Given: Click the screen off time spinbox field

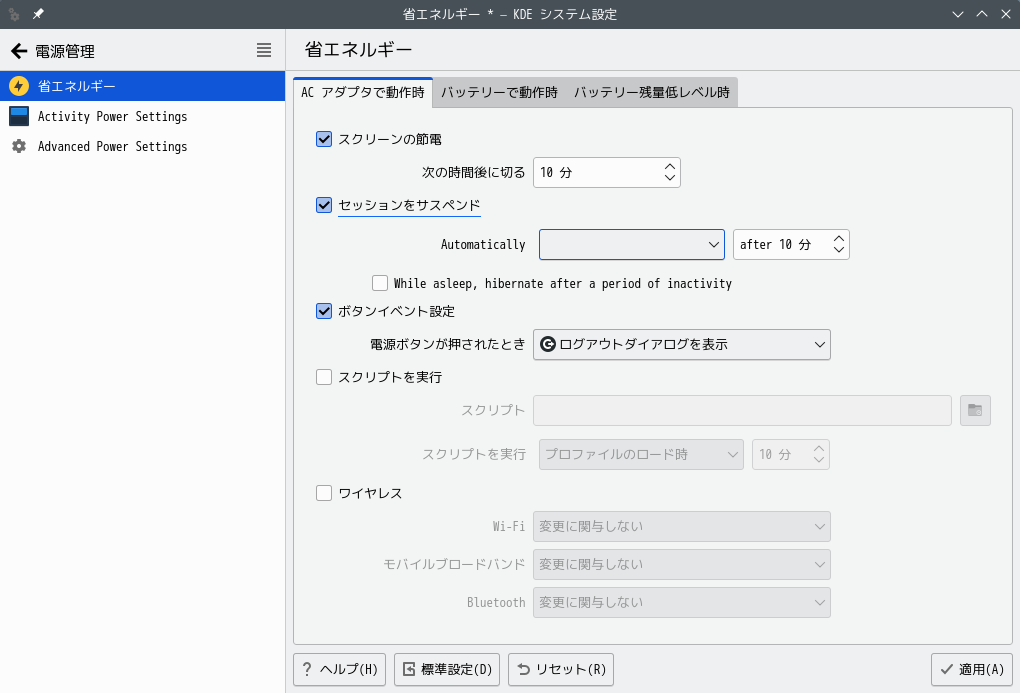Looking at the screenshot, I should click(596, 172).
